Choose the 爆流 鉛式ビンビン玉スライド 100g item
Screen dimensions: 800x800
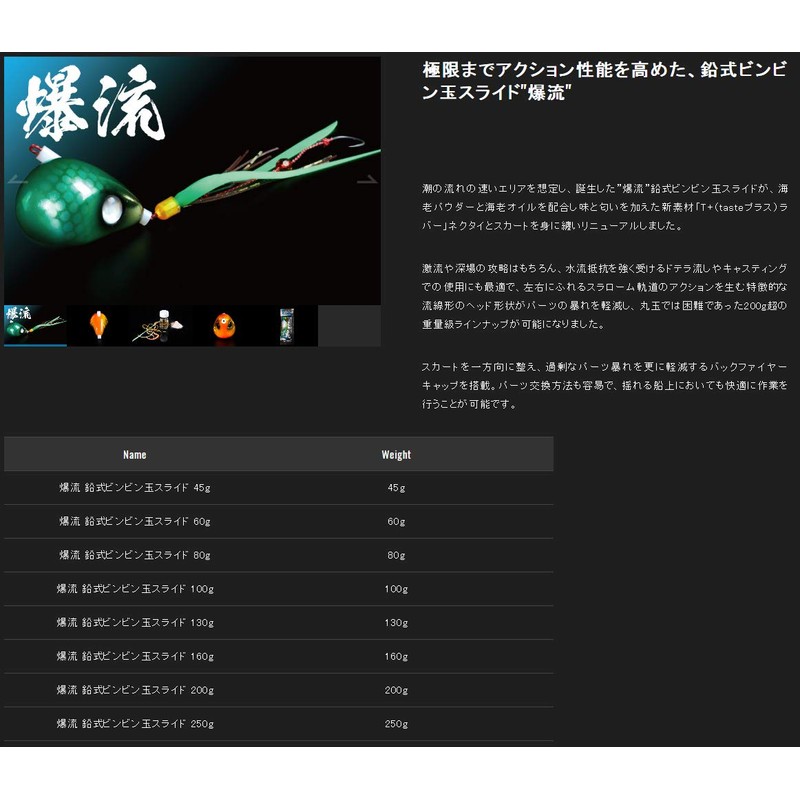[x=134, y=589]
